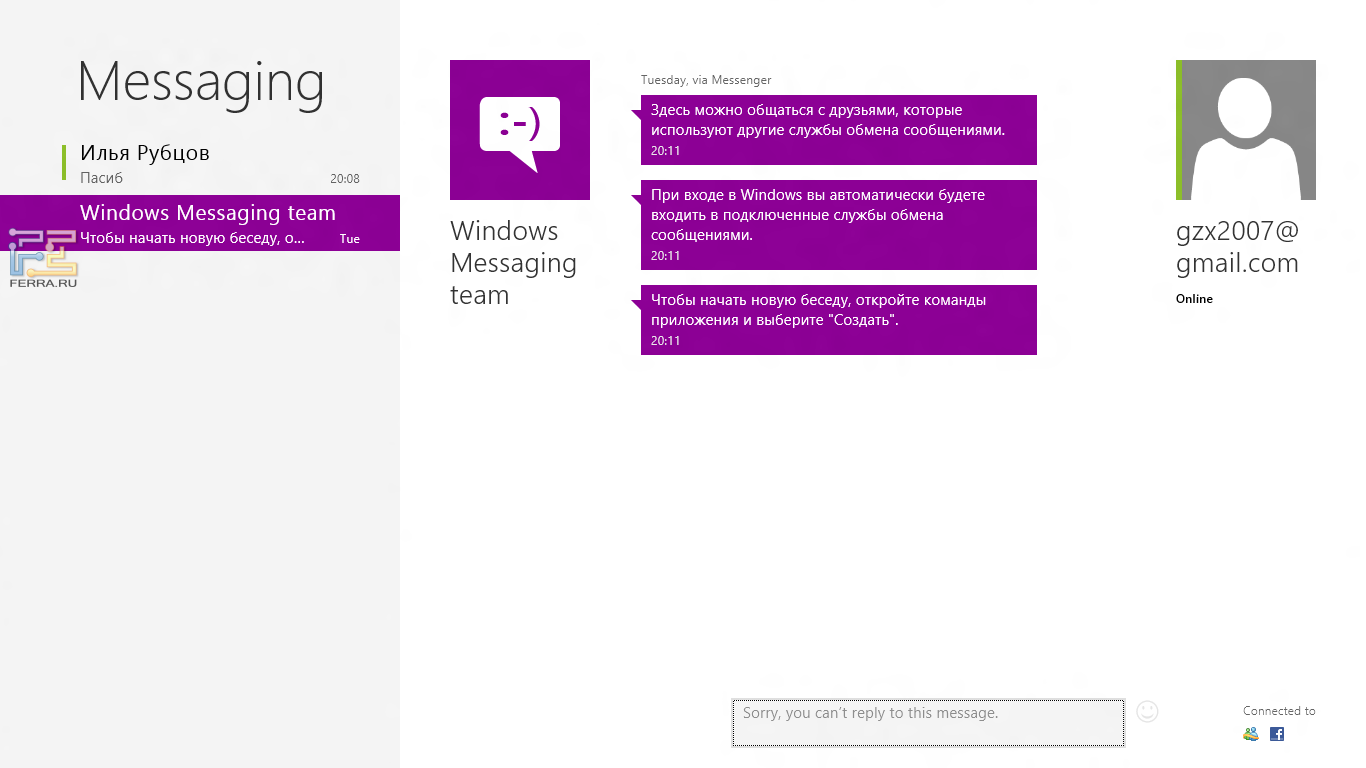Image resolution: width=1366 pixels, height=768 pixels.
Task: Click the message starting with "При входе в Windows"
Action: point(838,224)
